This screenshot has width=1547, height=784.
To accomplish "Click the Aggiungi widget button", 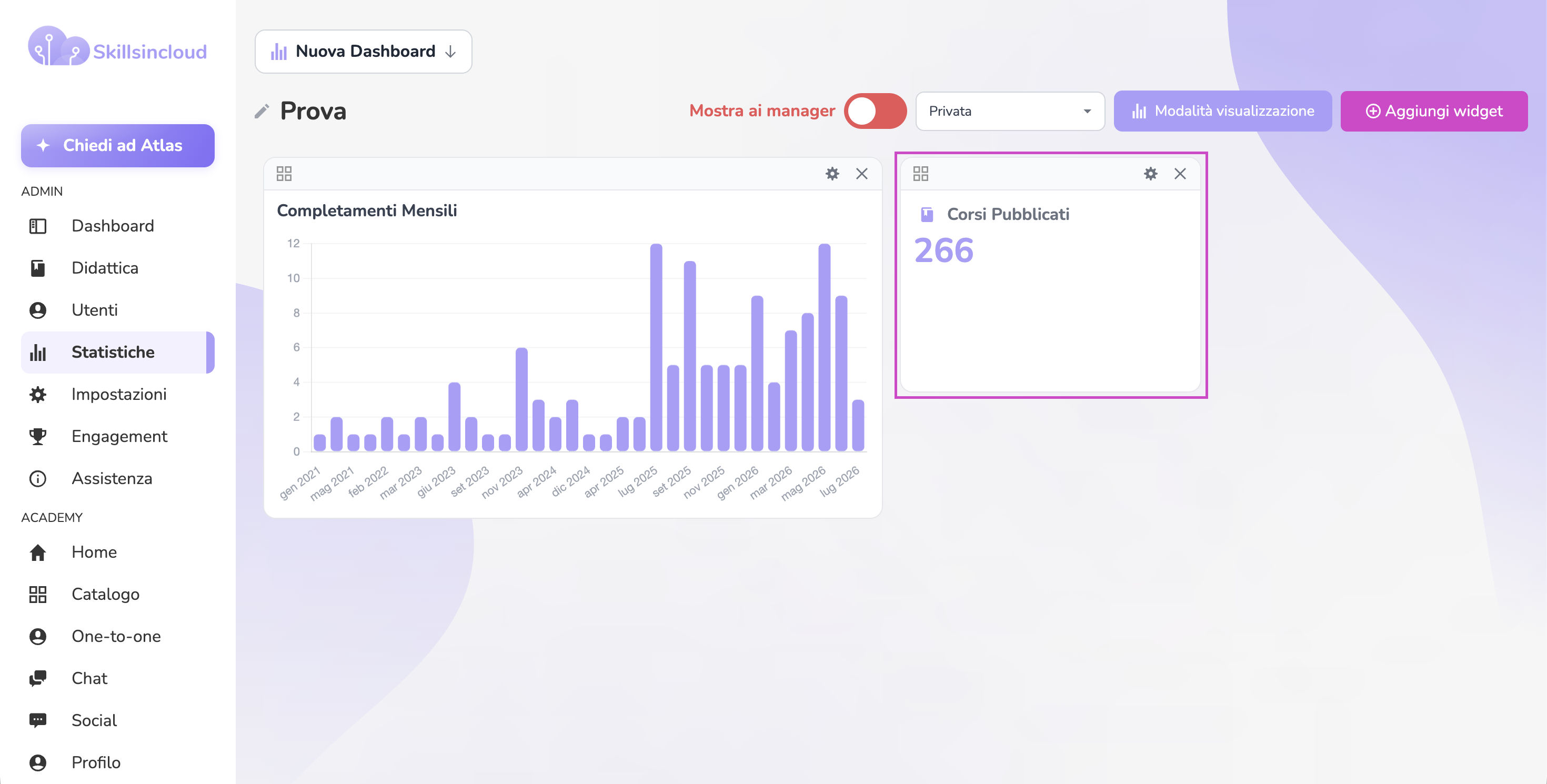I will (1433, 111).
